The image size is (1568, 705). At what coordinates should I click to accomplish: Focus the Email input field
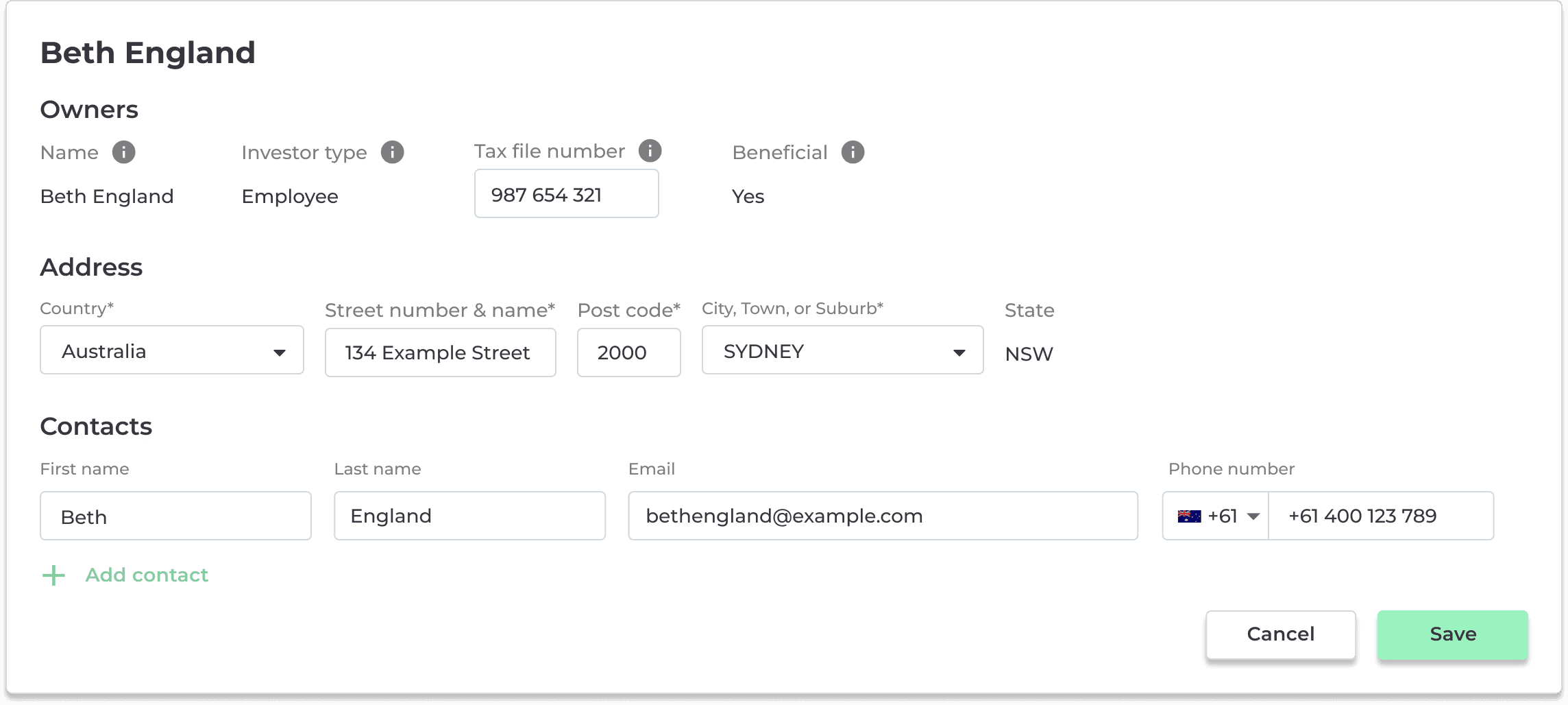coord(883,516)
